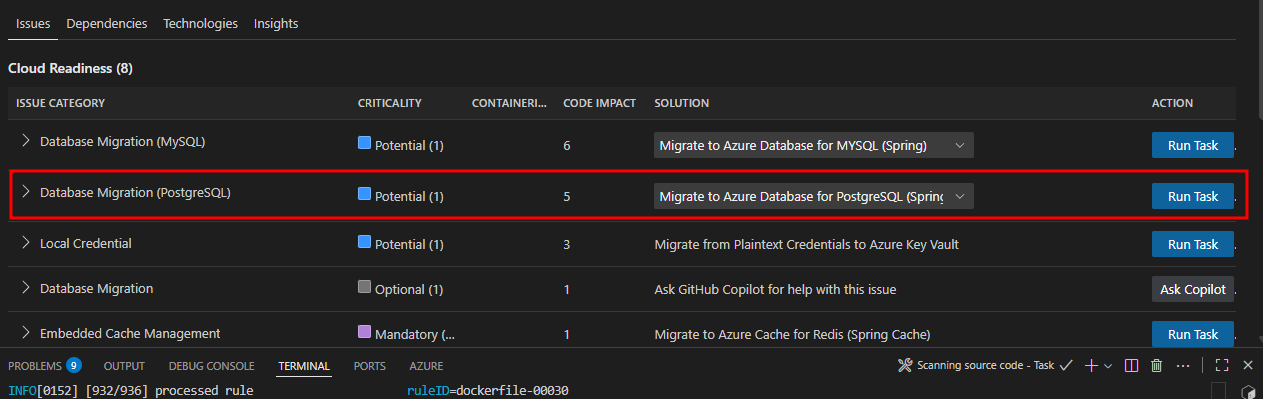The width and height of the screenshot is (1263, 399).
Task: Click the ACTION column header
Action: coord(1172,103)
